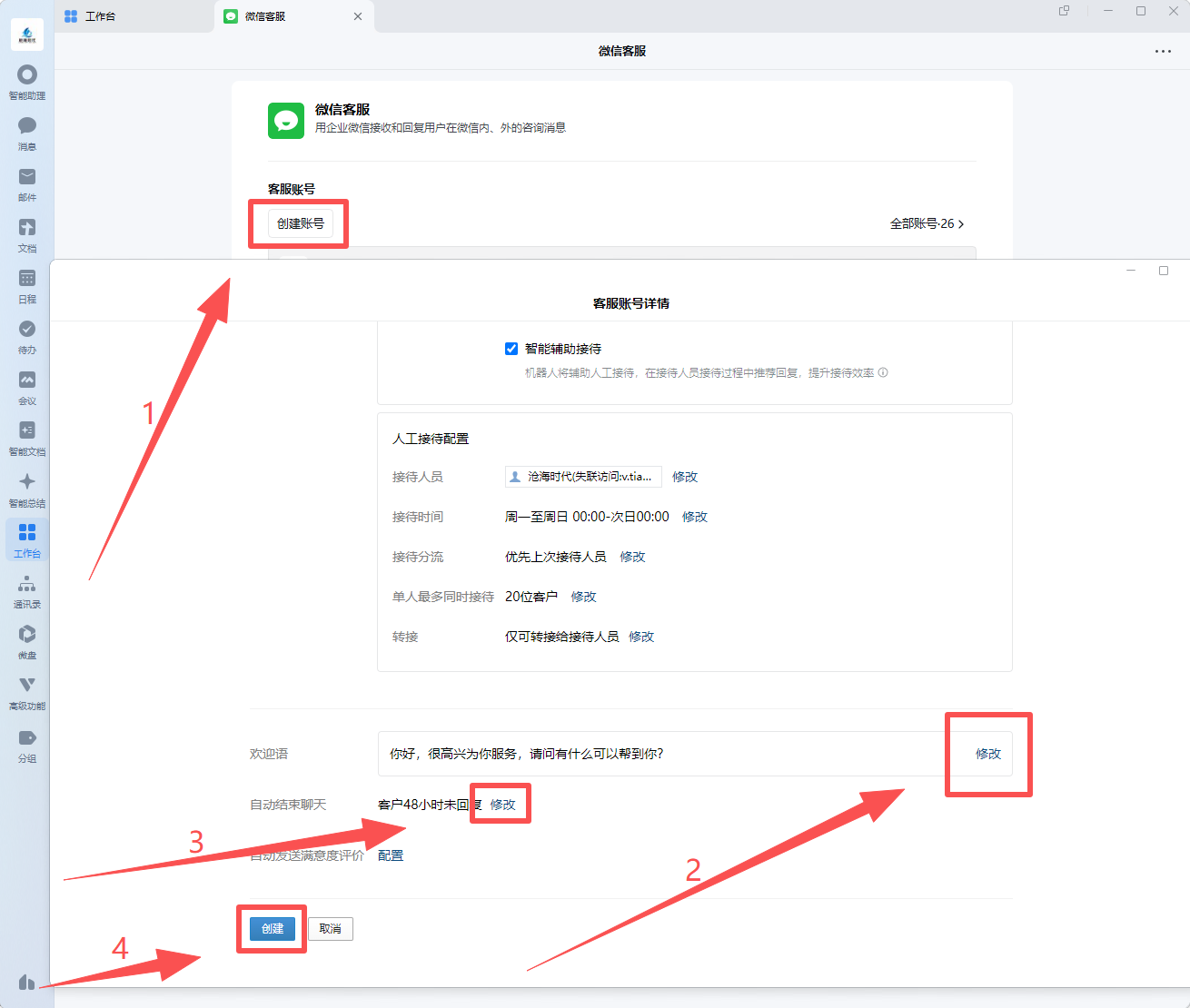The height and width of the screenshot is (1008, 1190).
Task: Select the 工作台 workbench sidebar icon
Action: point(27,539)
